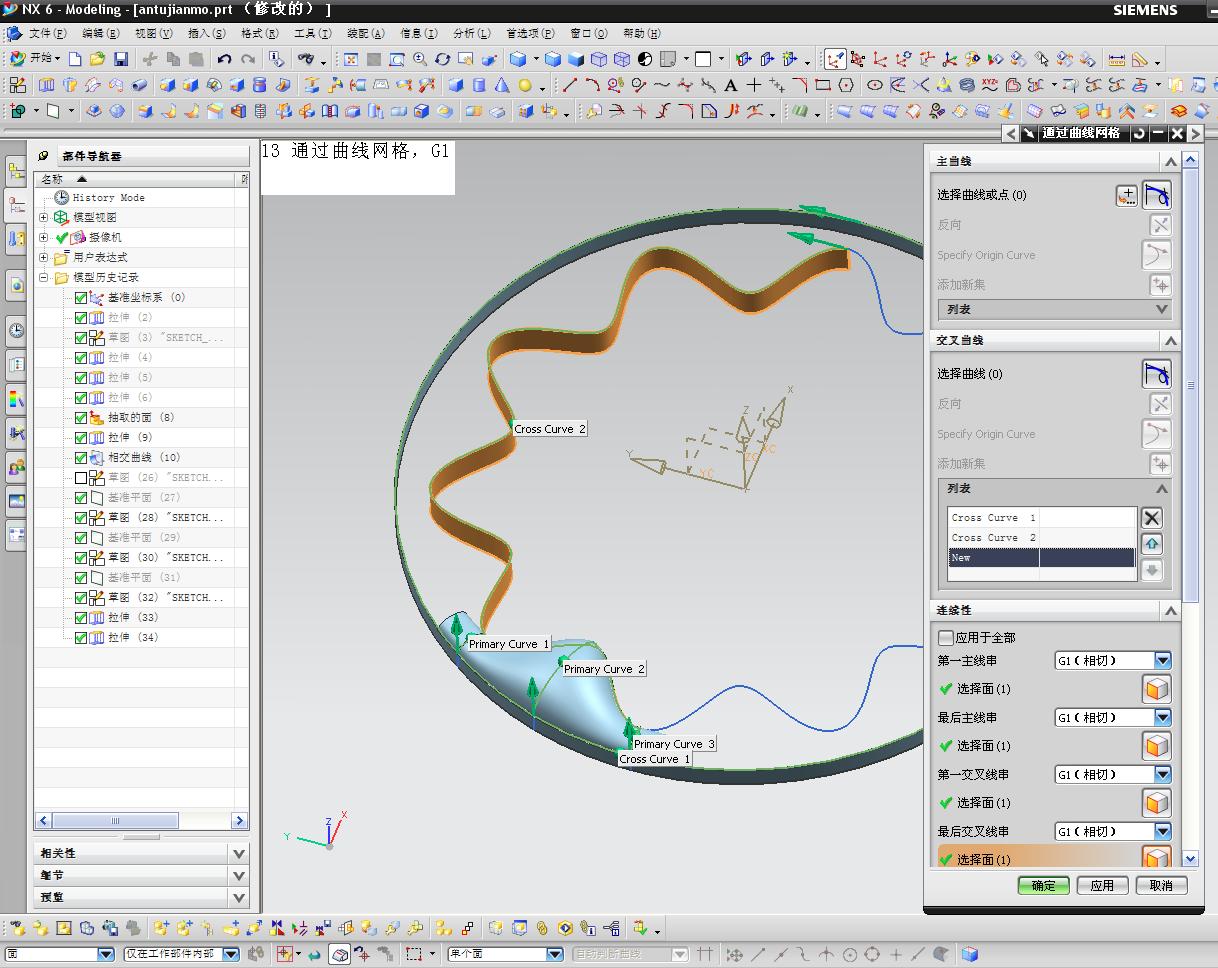The width and height of the screenshot is (1218, 968).
Task: Select the Ellipse curve tool
Action: pos(875,85)
